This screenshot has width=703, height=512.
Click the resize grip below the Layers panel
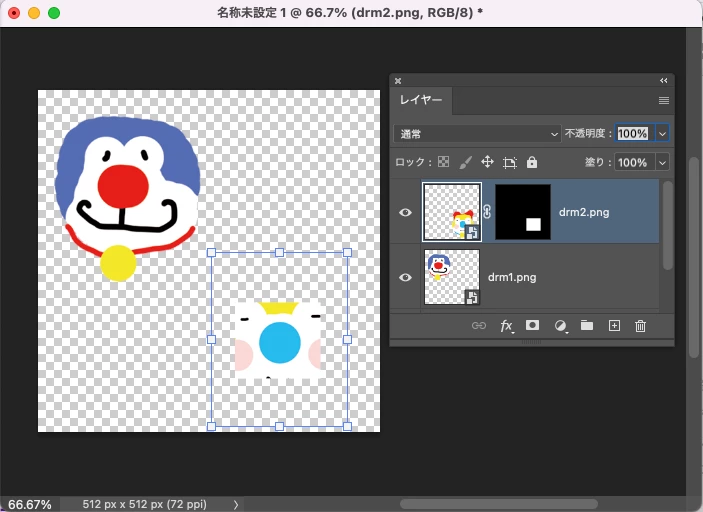(x=531, y=342)
